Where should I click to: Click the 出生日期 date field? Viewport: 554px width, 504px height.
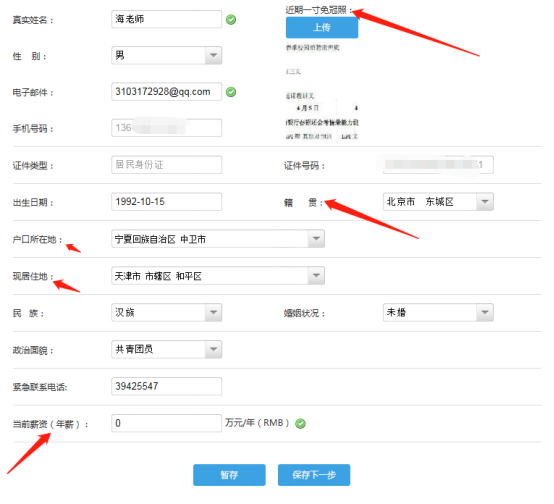(x=166, y=202)
